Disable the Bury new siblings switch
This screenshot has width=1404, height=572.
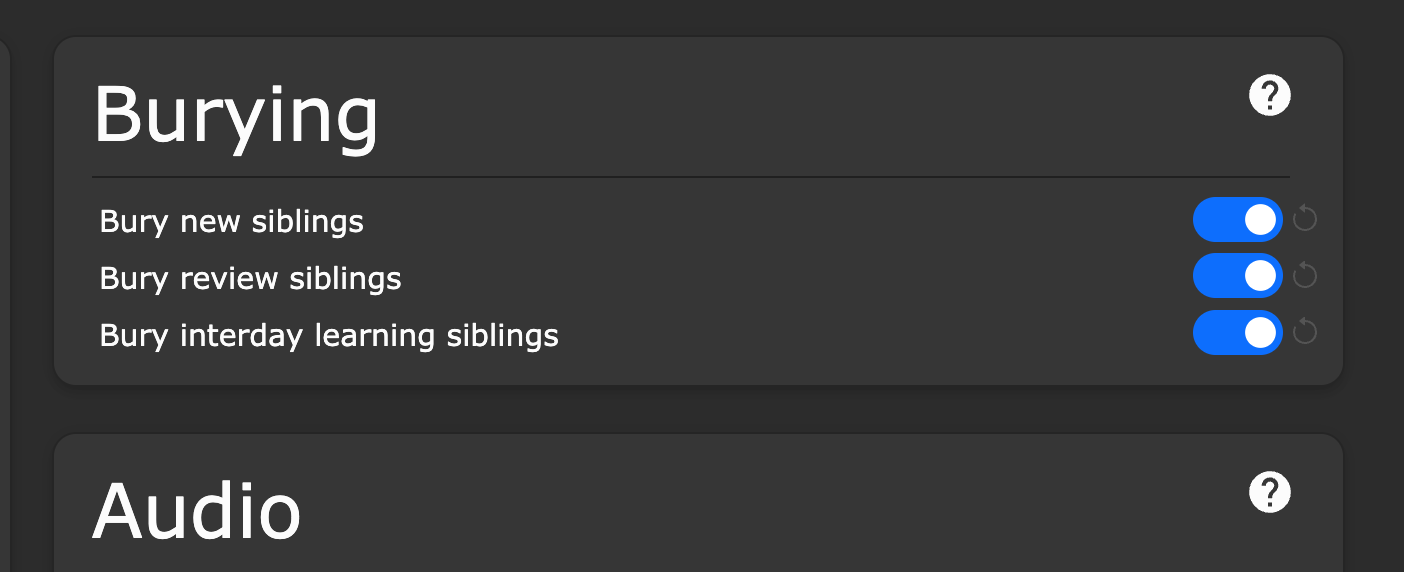coord(1237,219)
